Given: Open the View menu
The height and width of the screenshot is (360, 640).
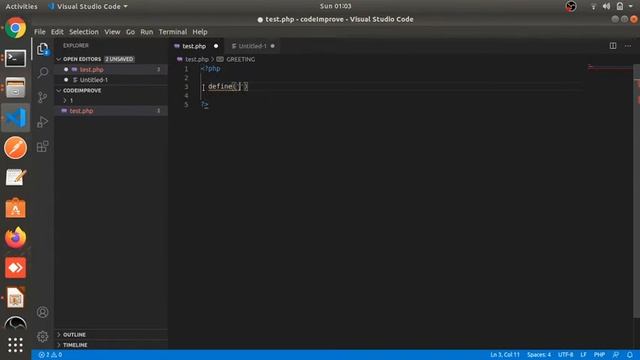Looking at the screenshot, I should pos(112,32).
